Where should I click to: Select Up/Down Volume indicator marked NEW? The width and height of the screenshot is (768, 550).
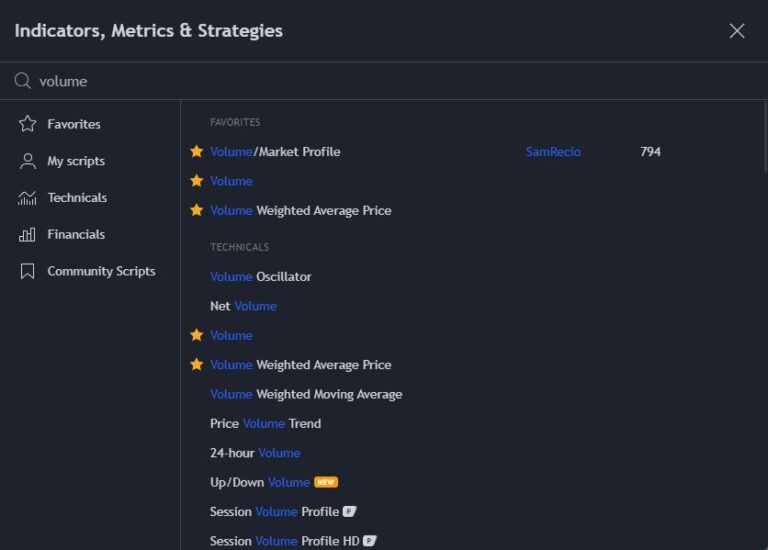pyautogui.click(x=260, y=482)
